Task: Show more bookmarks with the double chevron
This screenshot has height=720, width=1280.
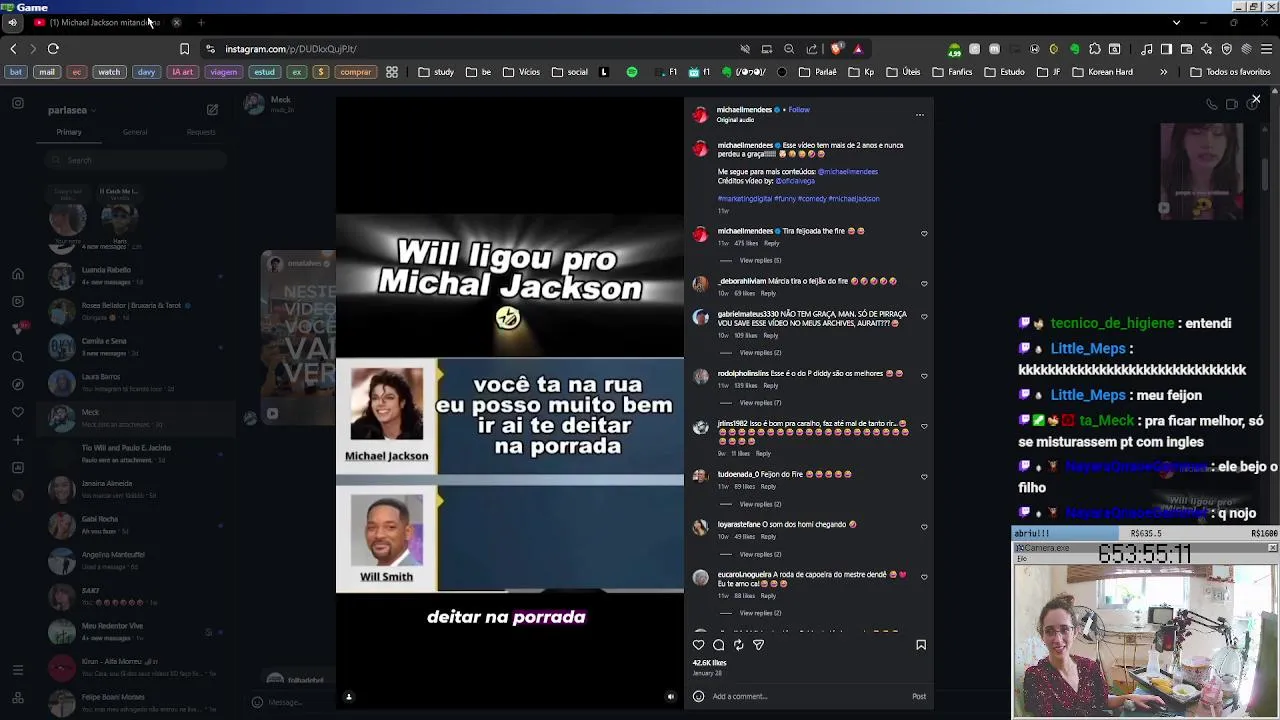Action: (1163, 72)
